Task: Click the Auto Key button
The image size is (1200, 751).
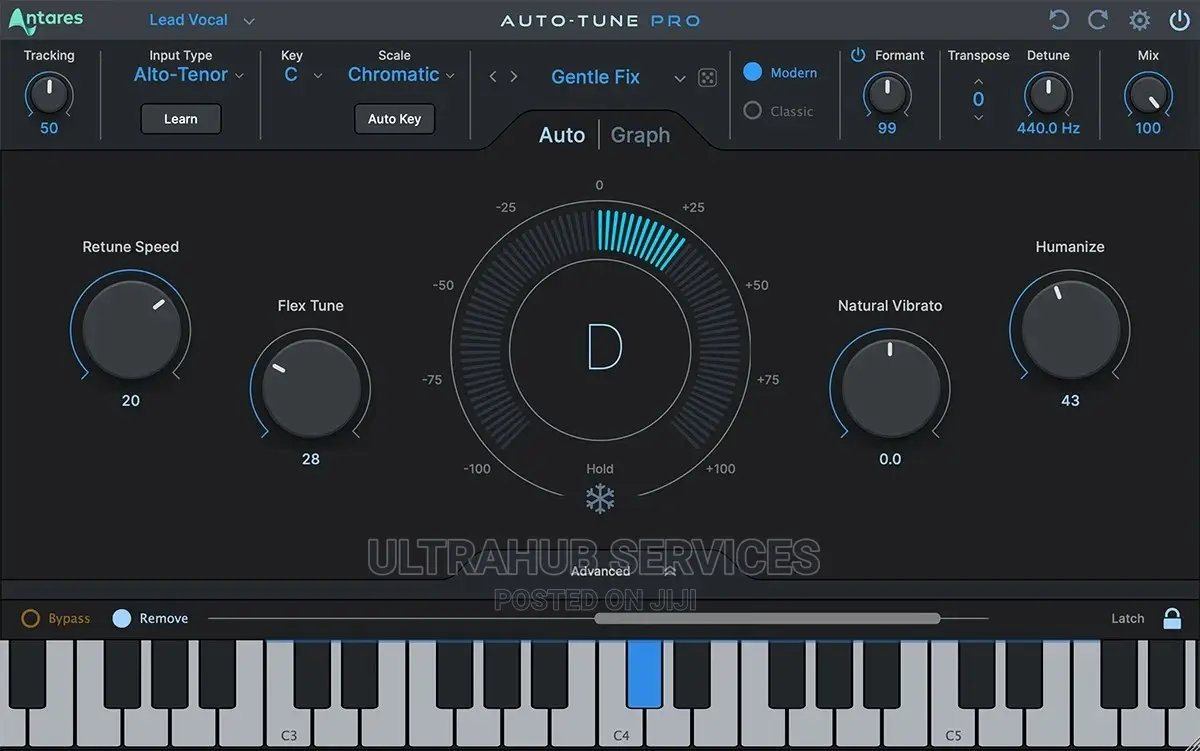Action: tap(394, 119)
